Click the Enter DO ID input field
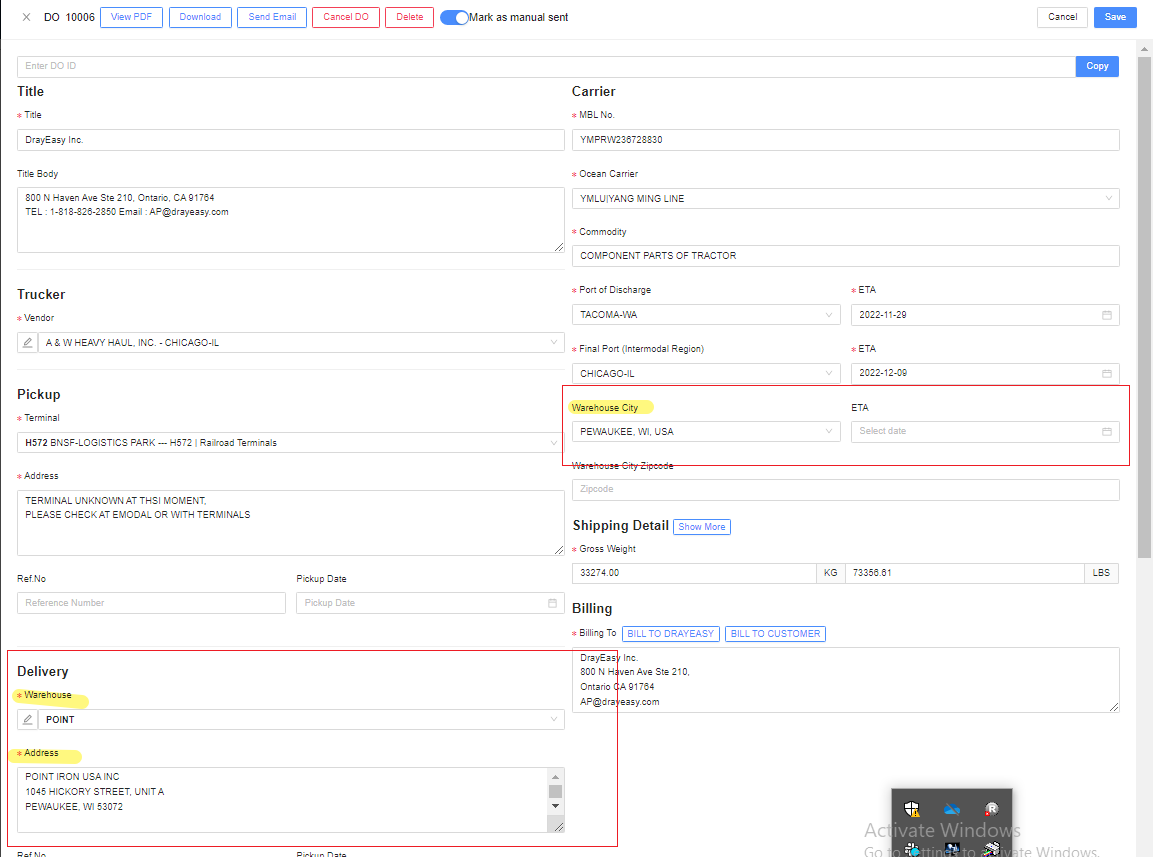 [545, 66]
